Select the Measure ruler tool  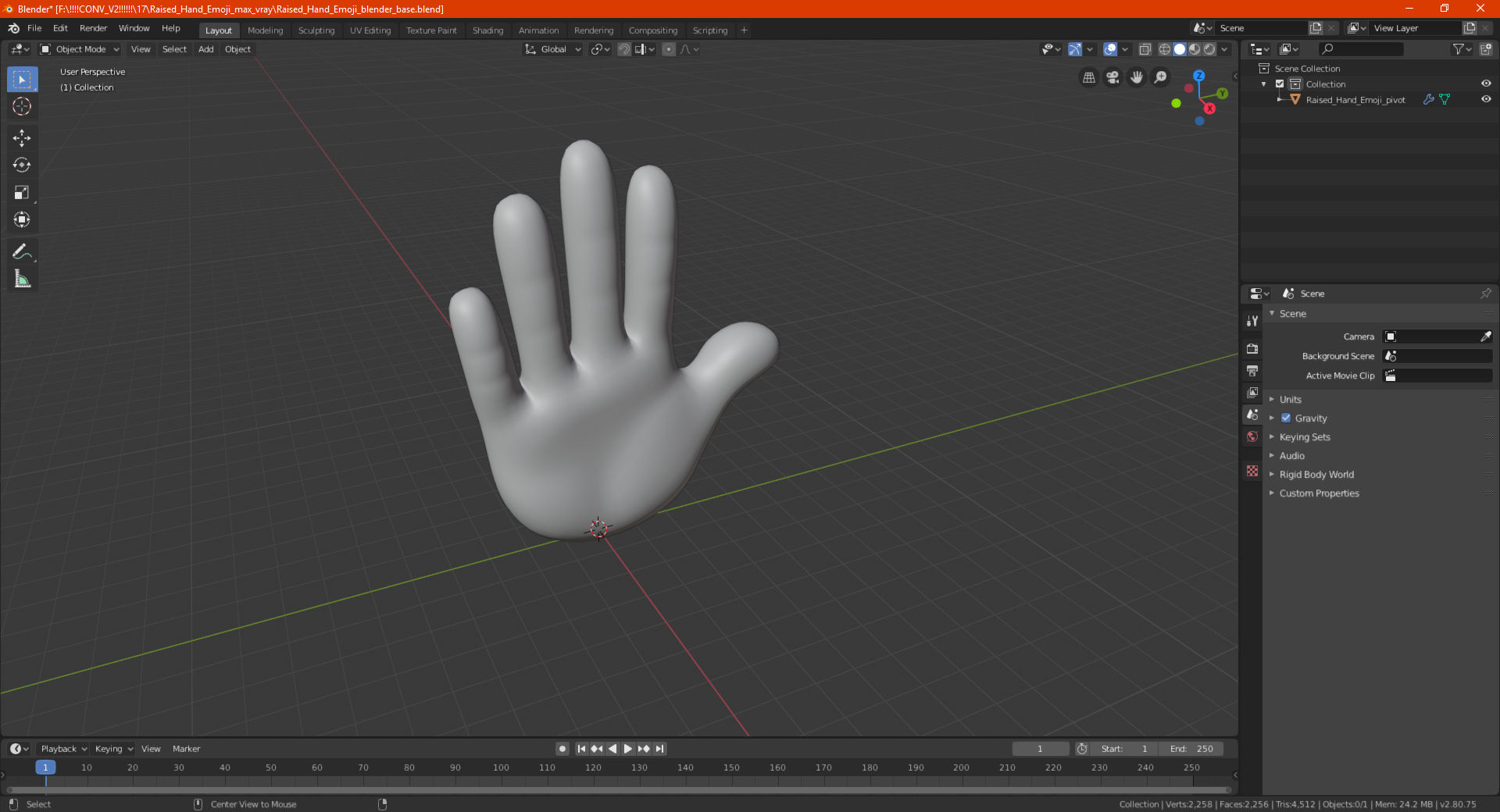pos(22,279)
